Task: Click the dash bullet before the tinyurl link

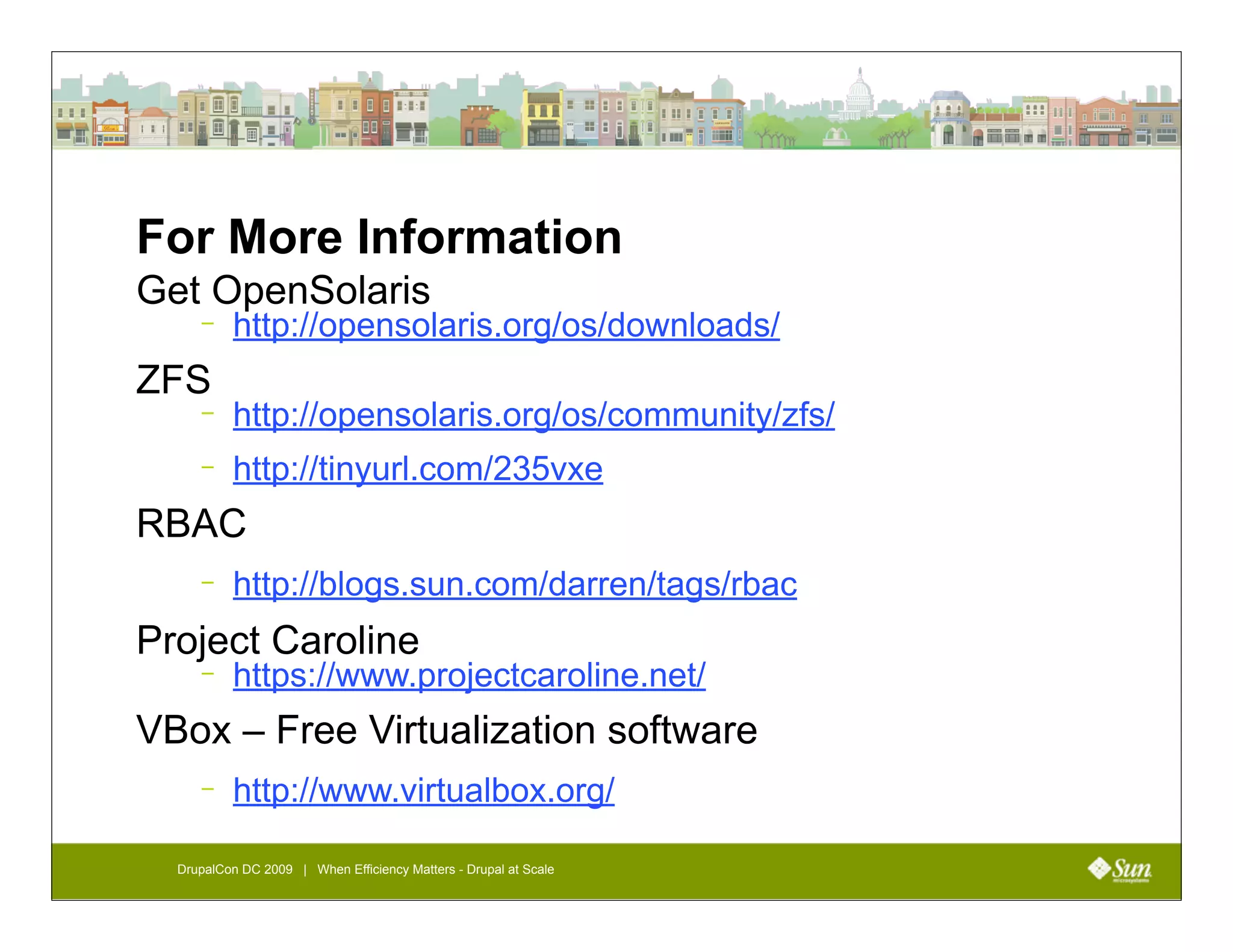Action: [x=208, y=467]
